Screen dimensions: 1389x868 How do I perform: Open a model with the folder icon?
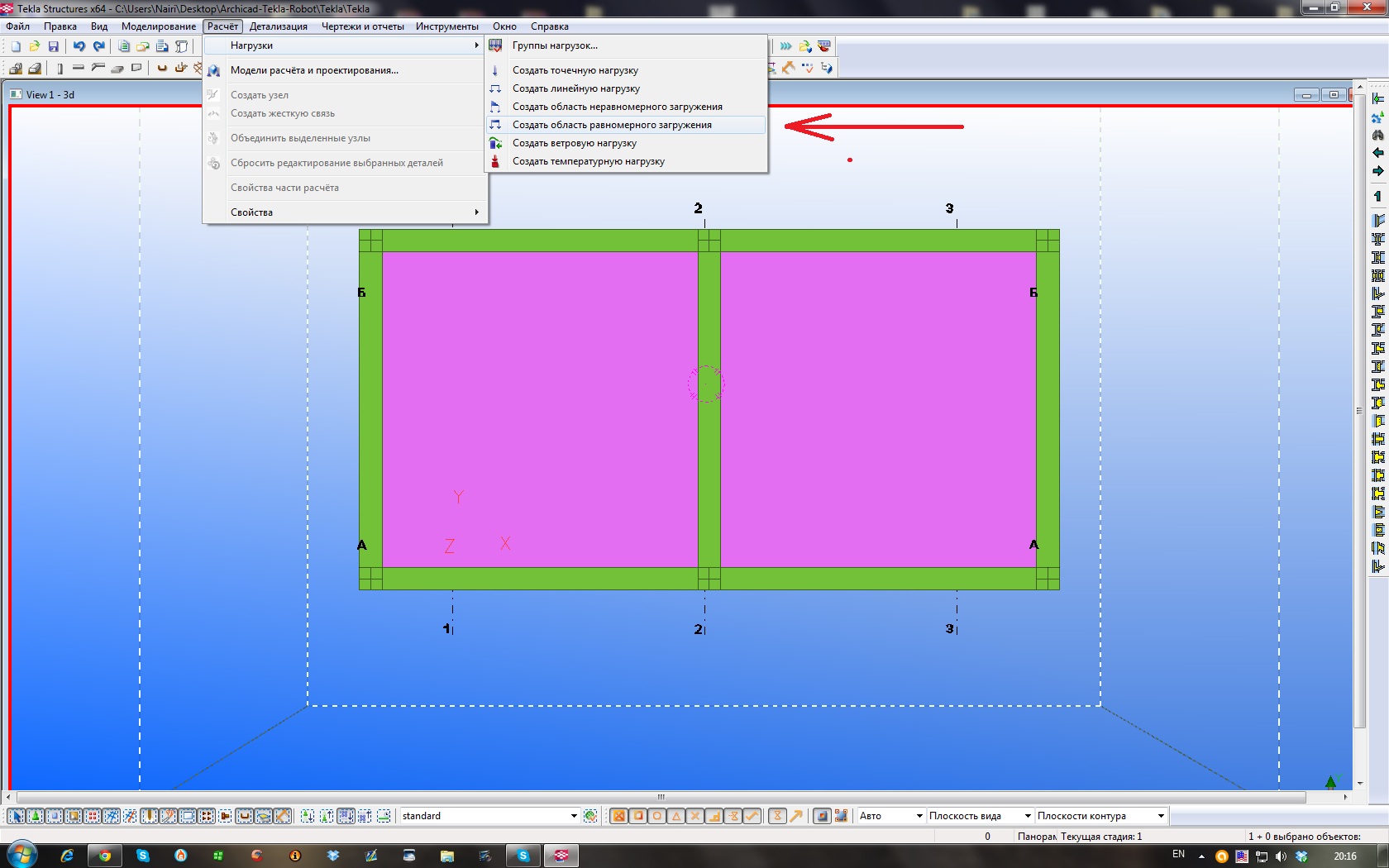pos(35,46)
